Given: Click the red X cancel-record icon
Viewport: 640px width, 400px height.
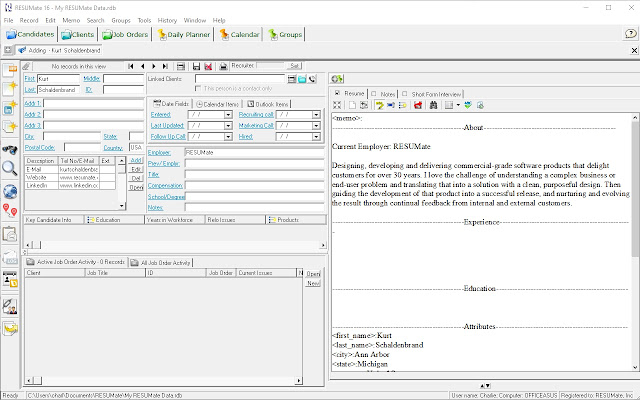Looking at the screenshot, I should pos(208,66).
